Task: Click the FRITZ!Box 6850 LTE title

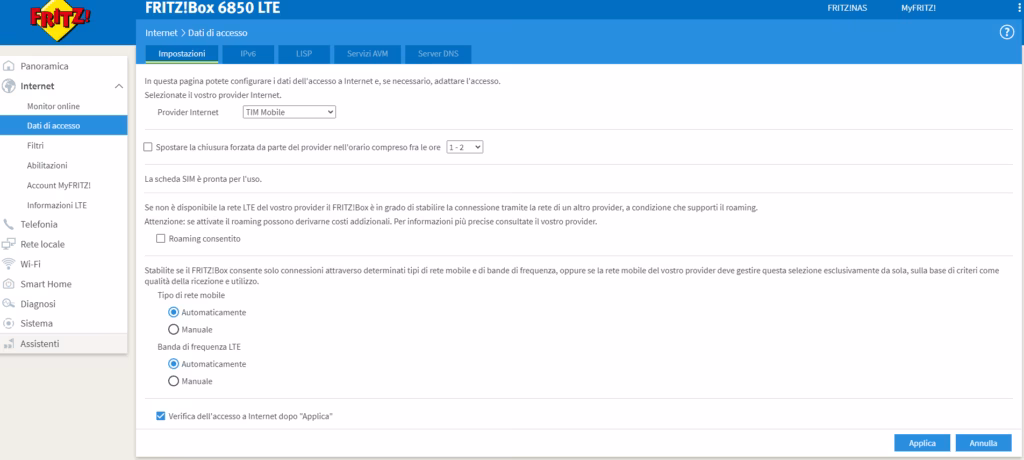Action: click(212, 8)
